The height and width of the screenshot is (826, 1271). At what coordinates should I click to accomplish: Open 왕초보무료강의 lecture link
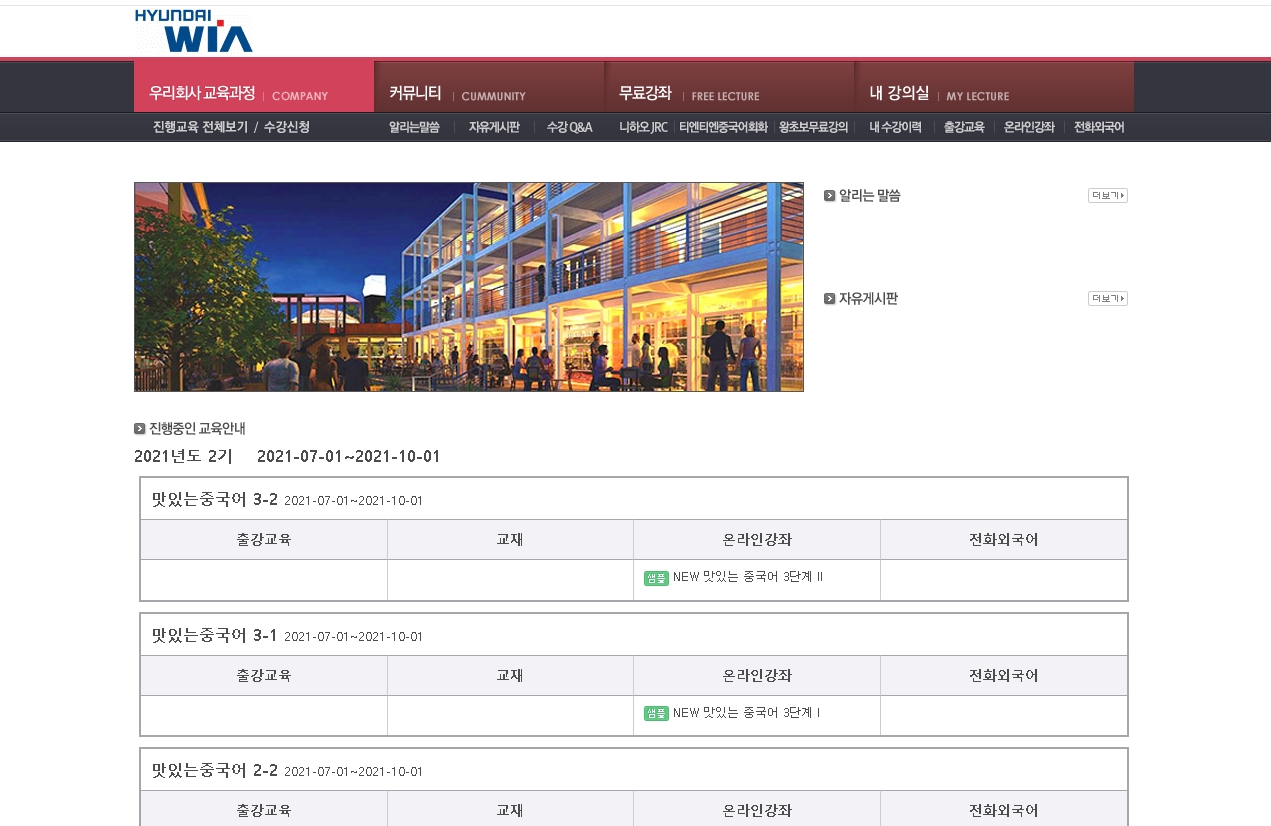click(814, 127)
